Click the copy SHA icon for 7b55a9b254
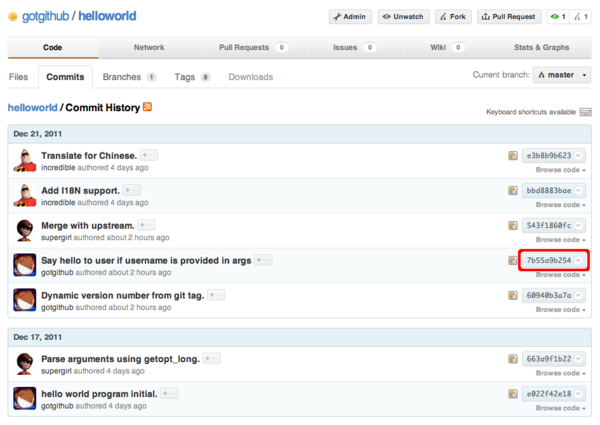The image size is (600, 425). click(513, 261)
